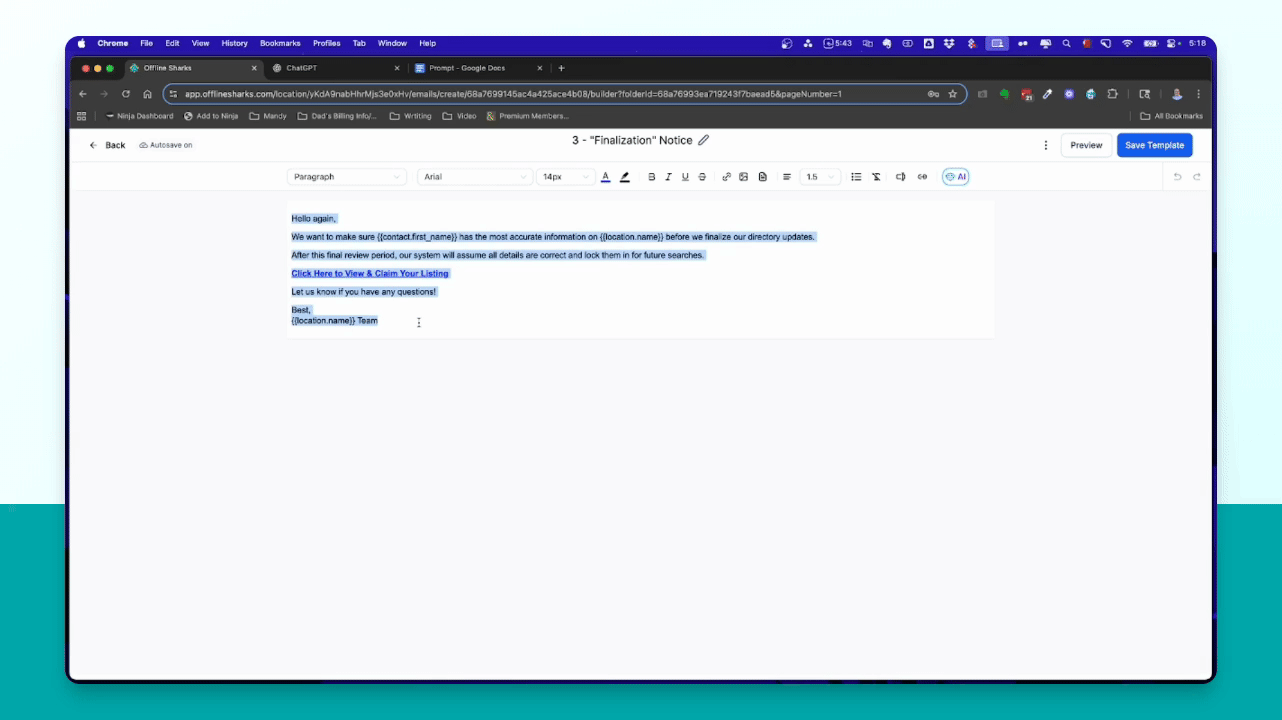1282x720 pixels.
Task: Click the 'Hello again,' text line
Action: pyautogui.click(x=314, y=218)
